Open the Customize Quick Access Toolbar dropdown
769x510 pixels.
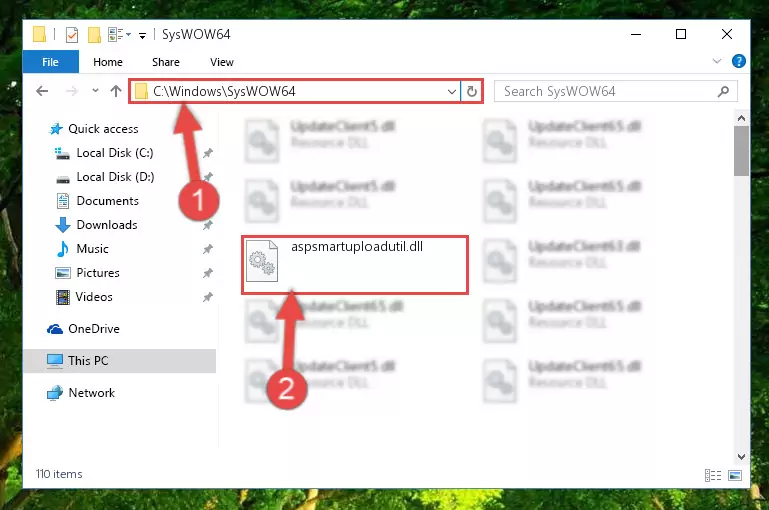point(142,35)
